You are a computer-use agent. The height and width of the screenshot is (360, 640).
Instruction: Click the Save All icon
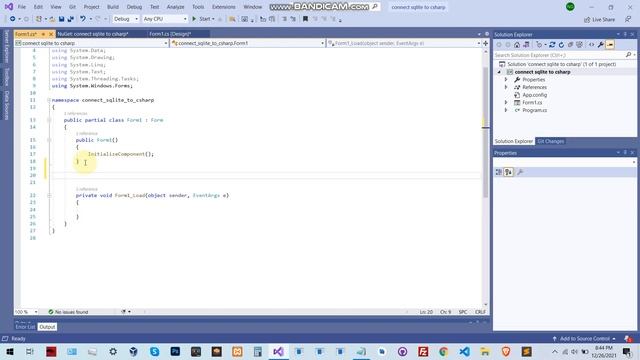point(70,19)
